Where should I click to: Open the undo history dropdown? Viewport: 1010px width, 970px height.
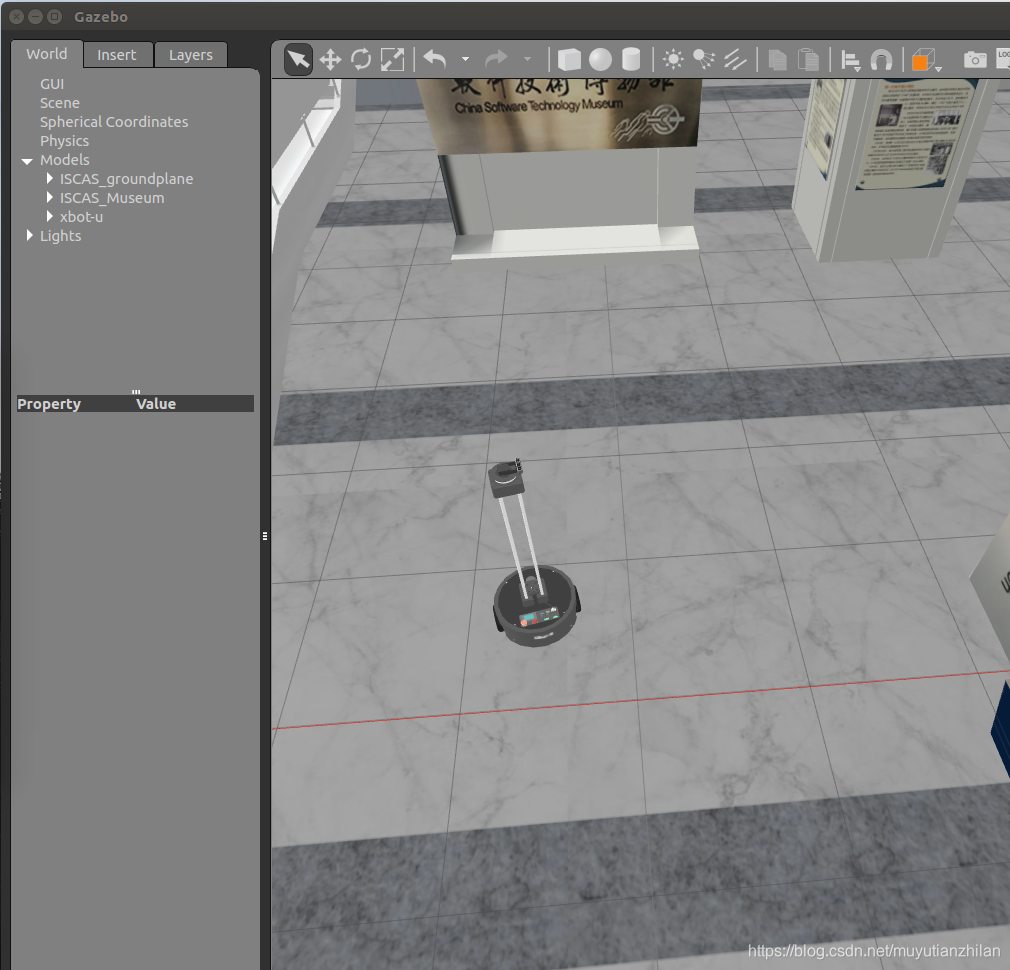point(465,59)
